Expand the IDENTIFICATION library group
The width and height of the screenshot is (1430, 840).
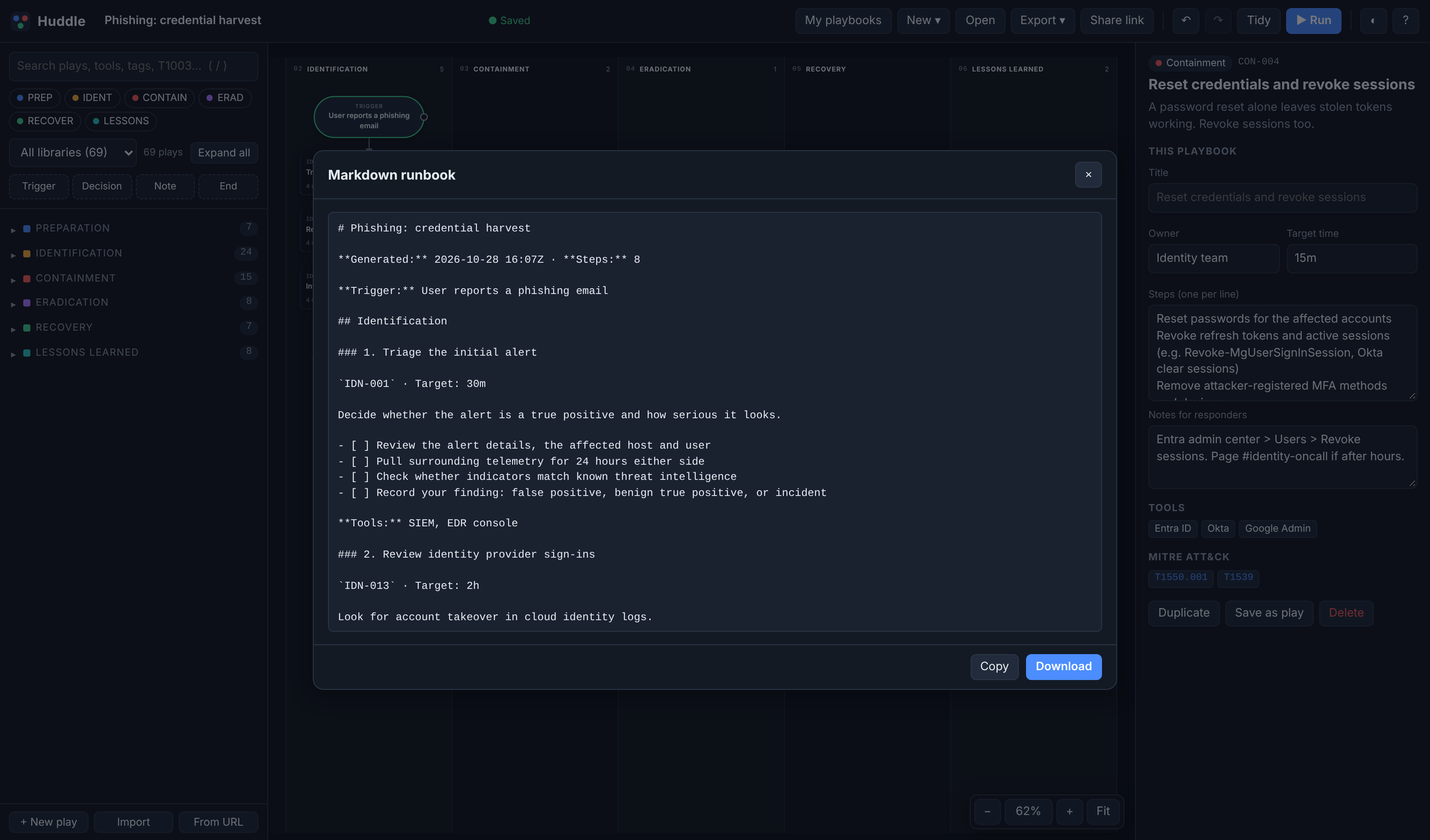(x=133, y=253)
